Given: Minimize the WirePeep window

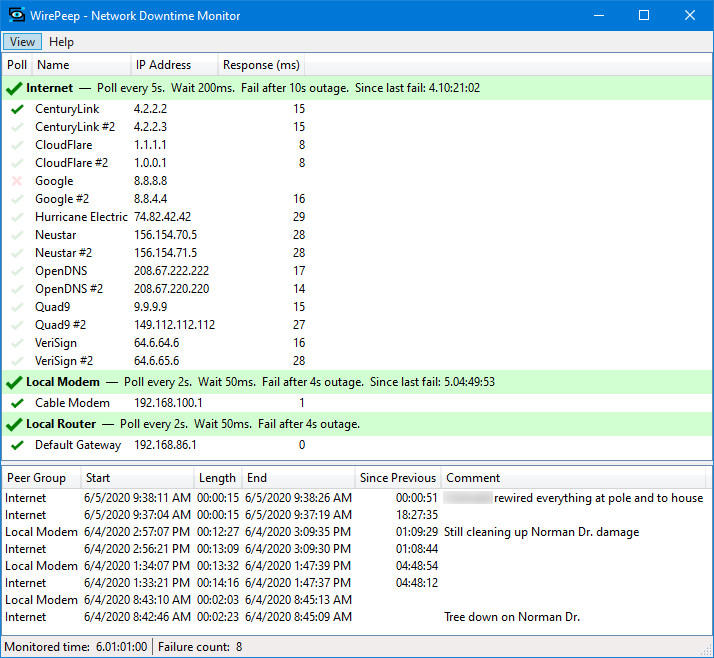Looking at the screenshot, I should pyautogui.click(x=599, y=15).
